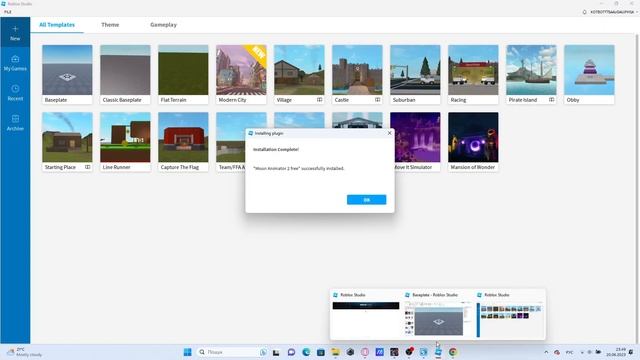Open Microsoft Edge from the taskbar
Image resolution: width=640 pixels, height=360 pixels.
point(306,352)
